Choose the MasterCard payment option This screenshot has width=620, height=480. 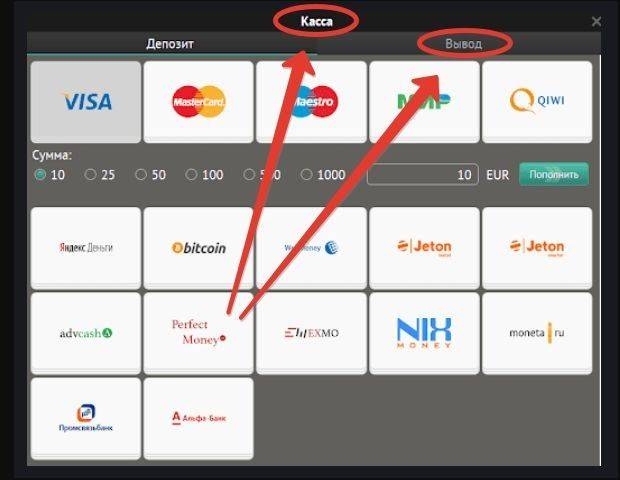198,102
